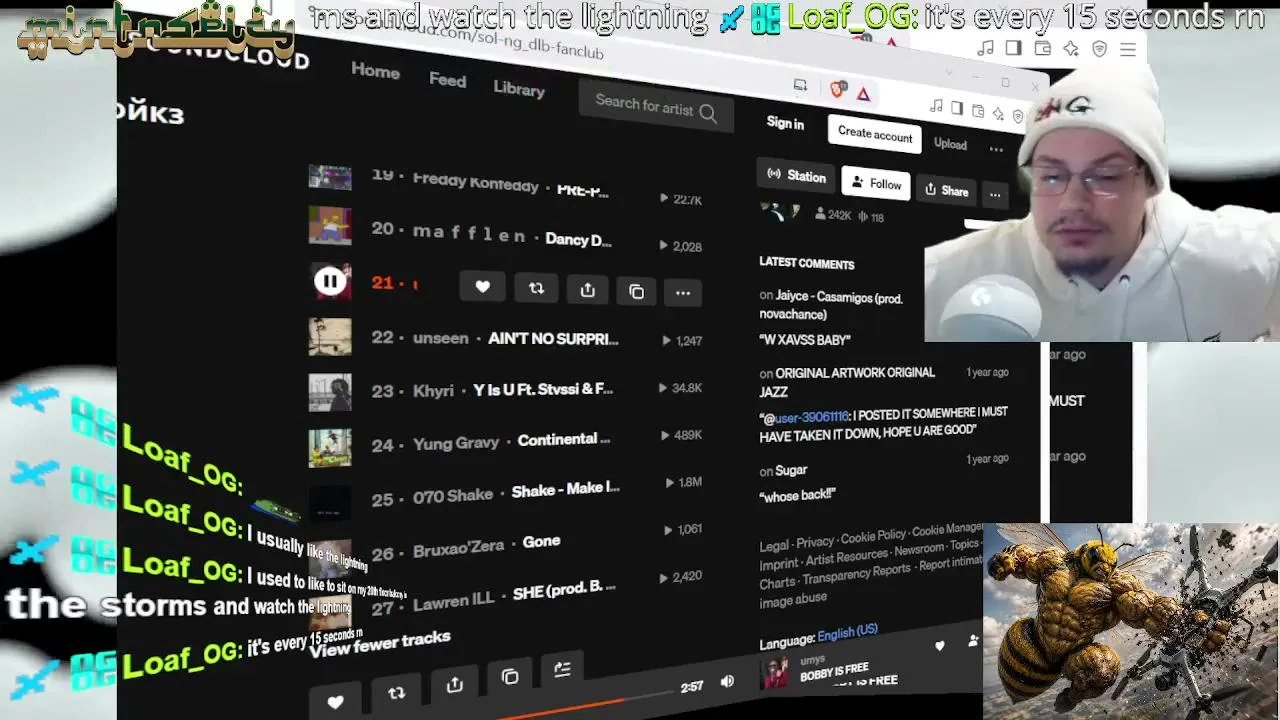Open the Library tab

click(519, 89)
